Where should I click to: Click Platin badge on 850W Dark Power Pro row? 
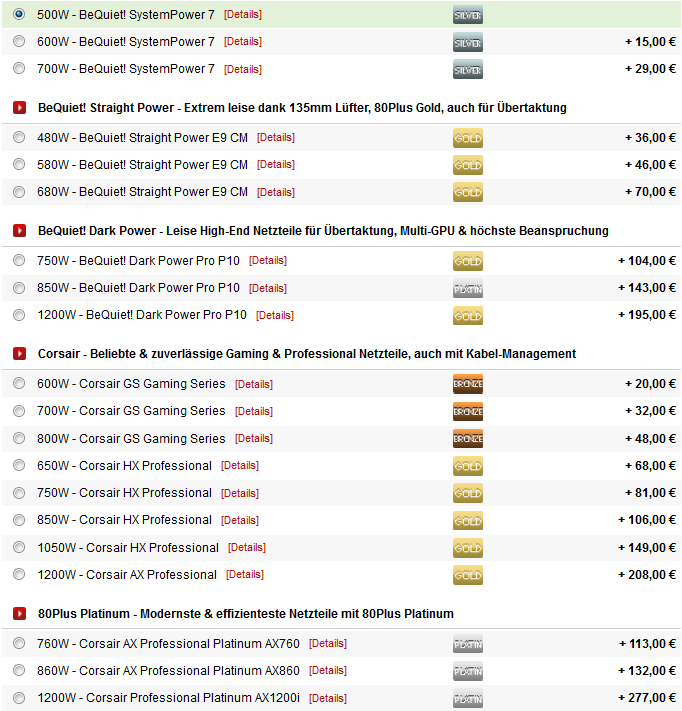click(468, 289)
